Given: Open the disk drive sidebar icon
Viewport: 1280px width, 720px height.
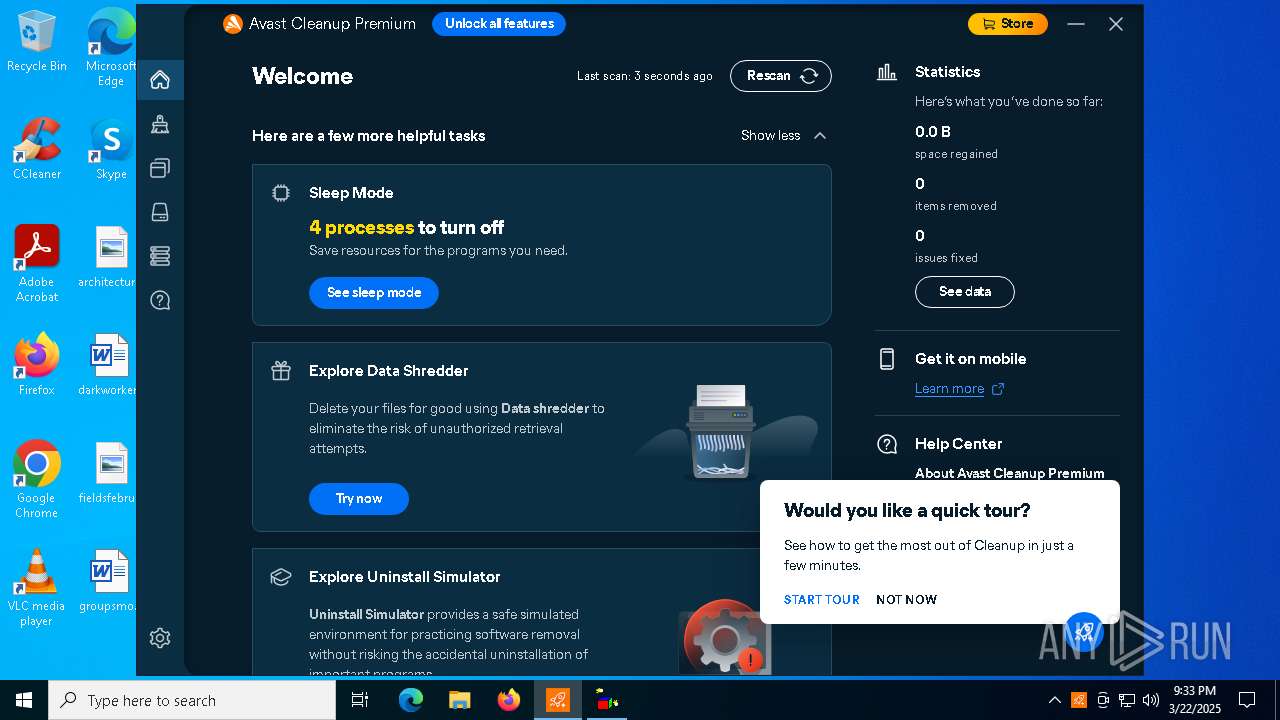Looking at the screenshot, I should [160, 212].
